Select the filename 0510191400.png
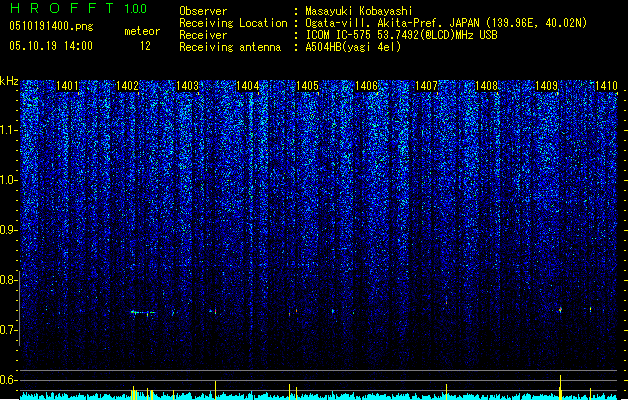 [x=51, y=26]
